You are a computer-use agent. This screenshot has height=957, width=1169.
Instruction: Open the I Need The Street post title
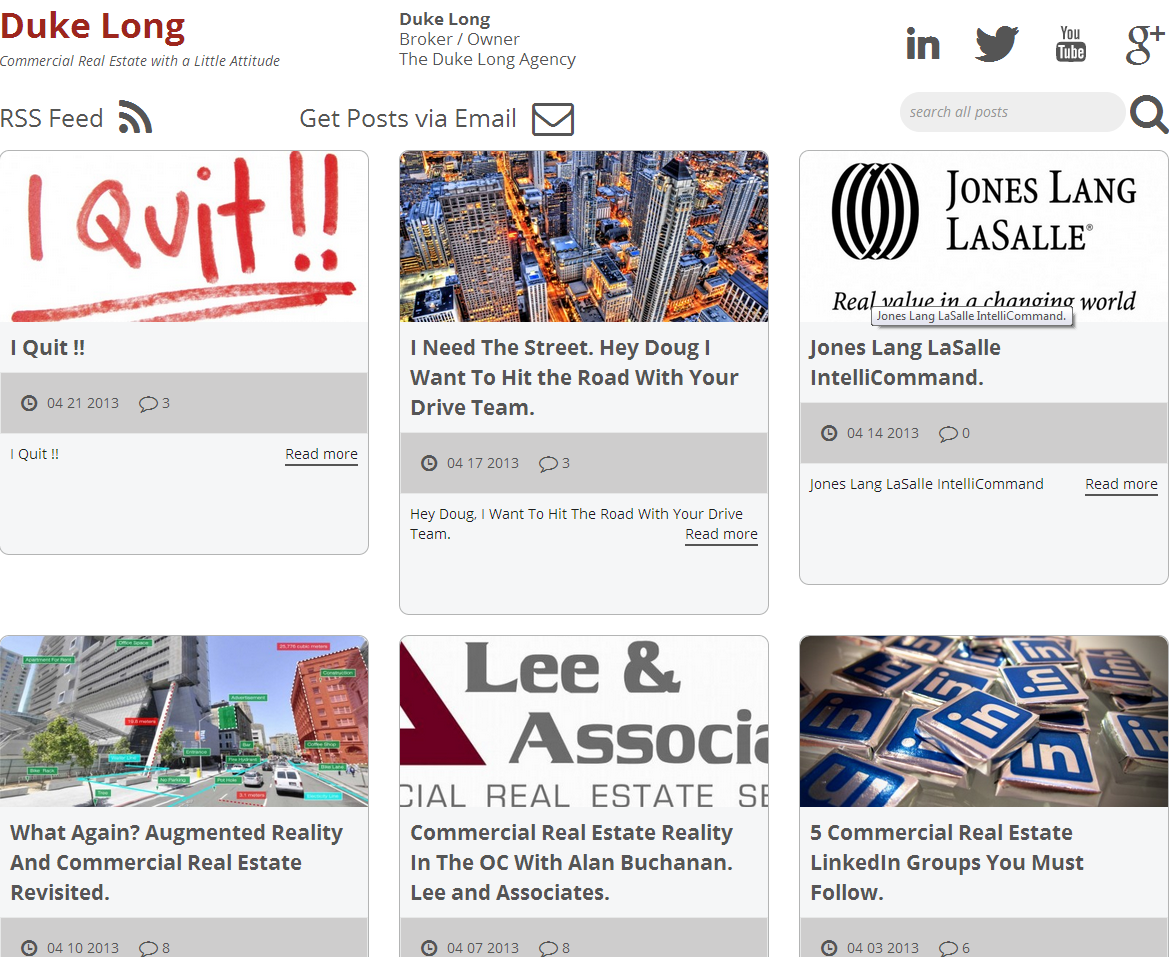[x=574, y=377]
